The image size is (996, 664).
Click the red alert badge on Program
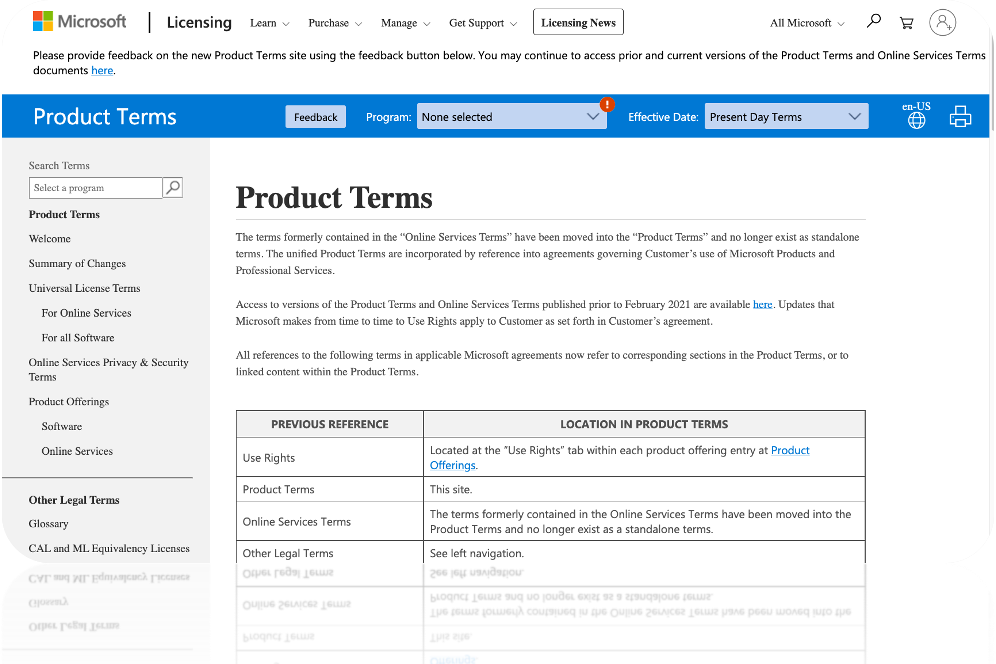(x=607, y=104)
